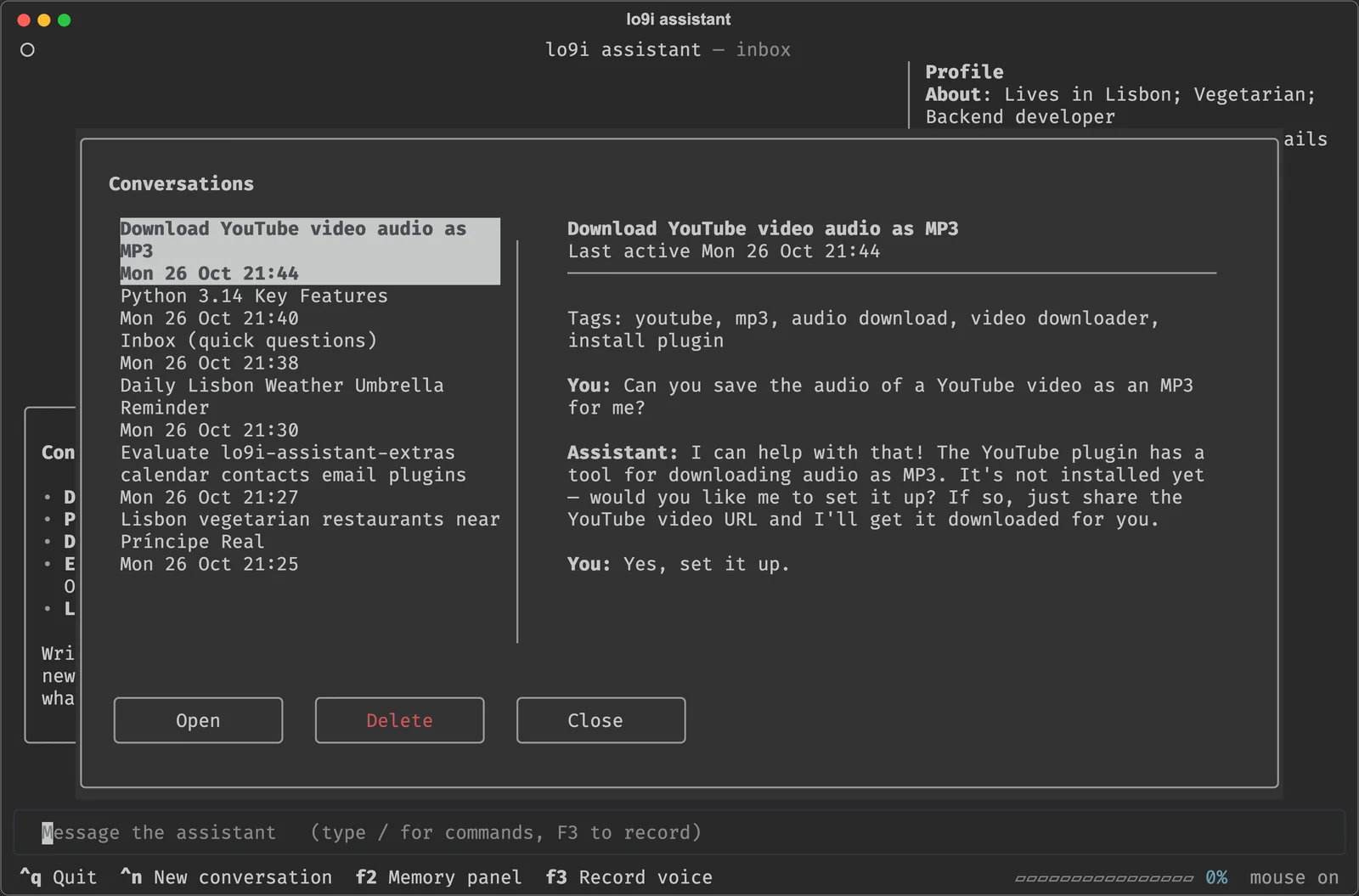Image resolution: width=1359 pixels, height=896 pixels.
Task: Click the macOS green zoom window button
Action: click(65, 20)
